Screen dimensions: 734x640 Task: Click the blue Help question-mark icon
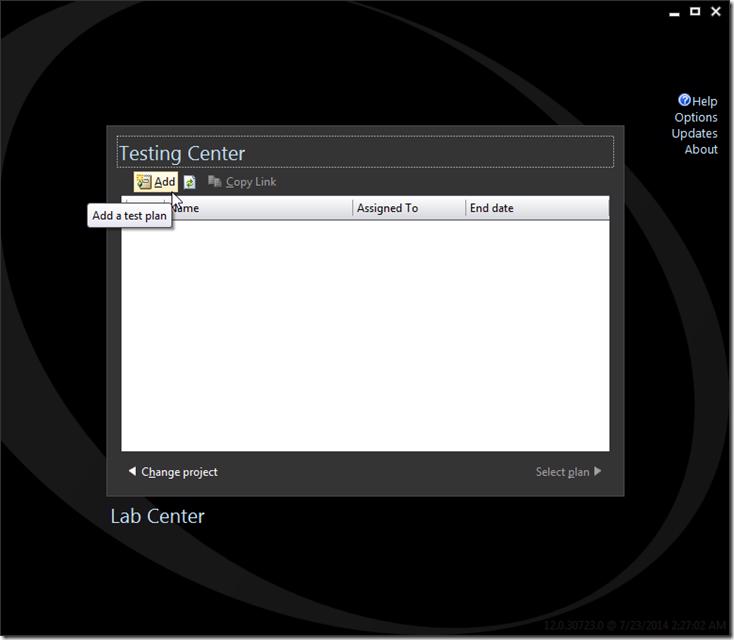pyautogui.click(x=684, y=100)
